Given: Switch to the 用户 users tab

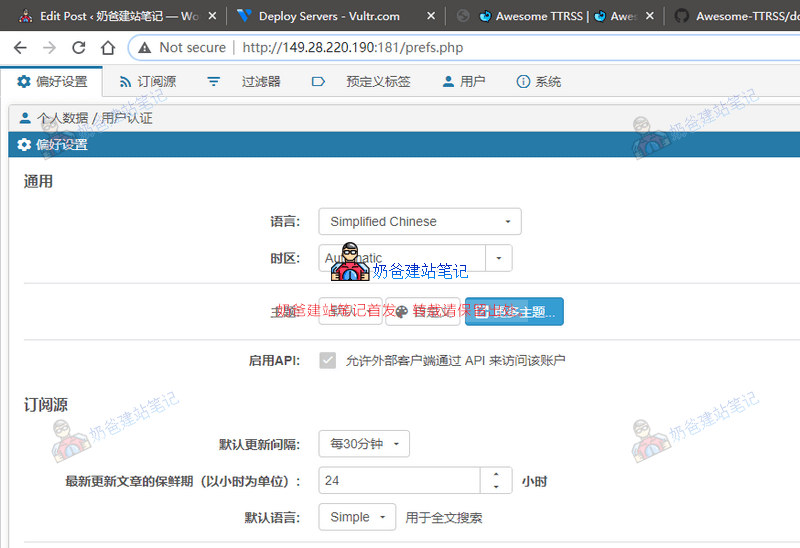Looking at the screenshot, I should click(463, 82).
